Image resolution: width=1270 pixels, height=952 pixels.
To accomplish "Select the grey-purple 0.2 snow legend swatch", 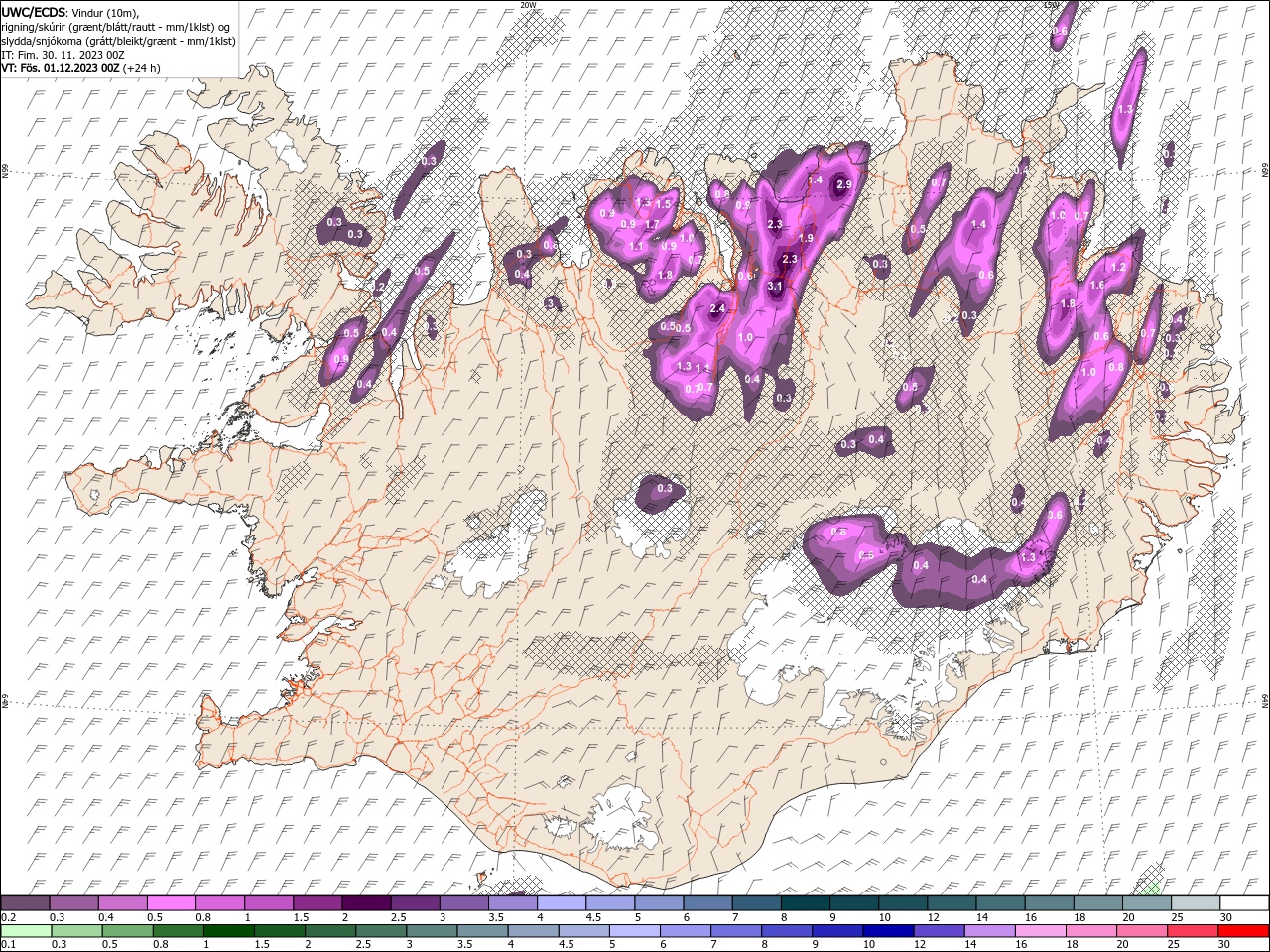I will click(x=26, y=903).
